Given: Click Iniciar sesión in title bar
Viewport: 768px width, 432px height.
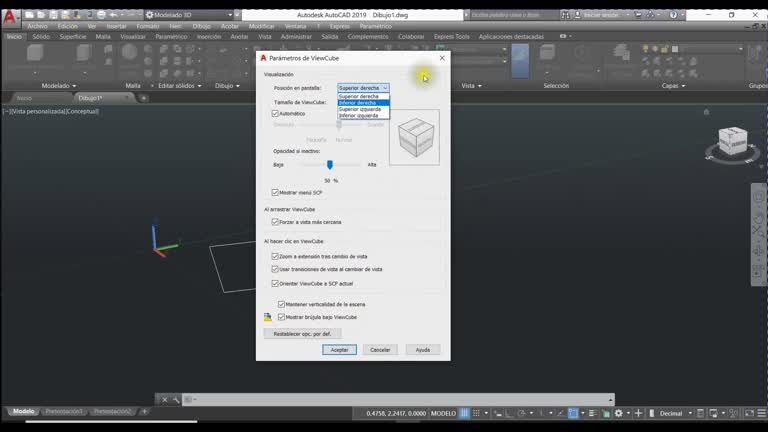Looking at the screenshot, I should (601, 15).
